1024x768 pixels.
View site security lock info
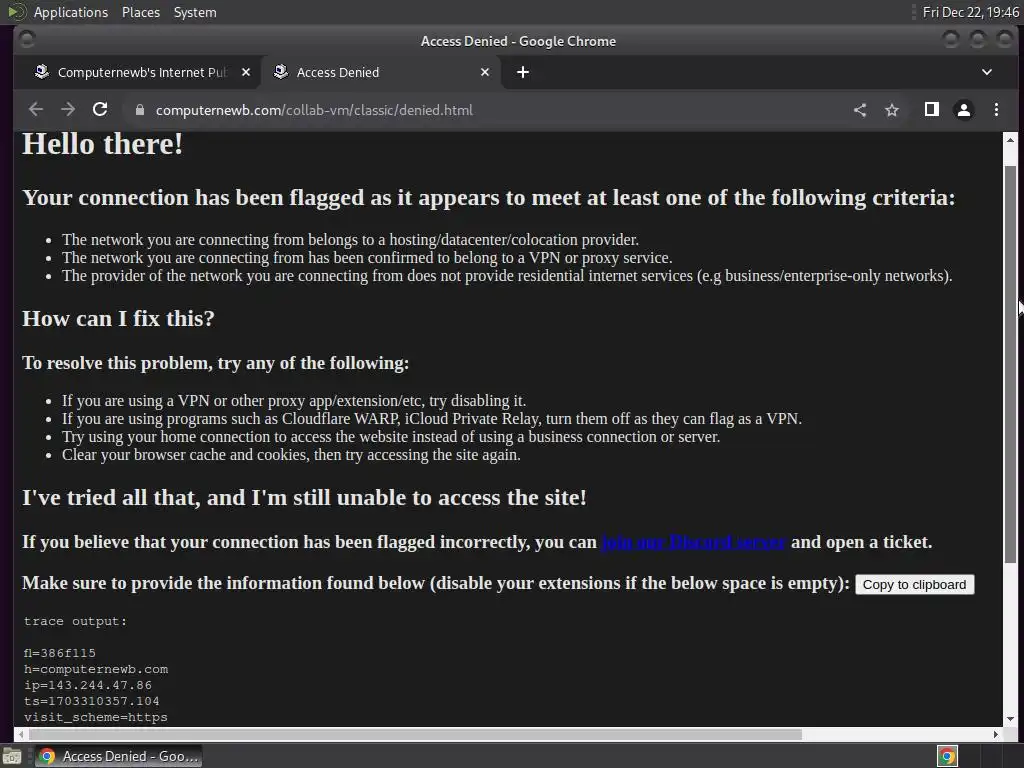point(139,110)
